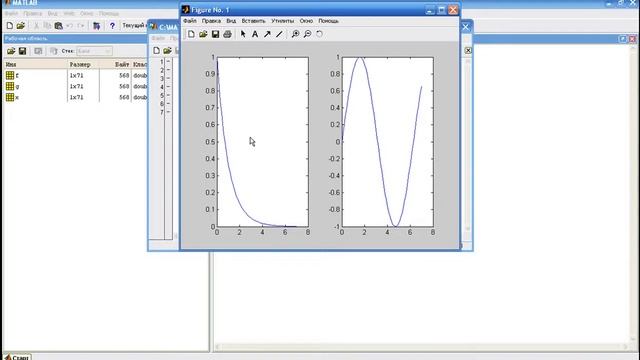Open Файл menu in MATLAB main window
Image resolution: width=640 pixels, height=360 pixels.
click(x=11, y=13)
